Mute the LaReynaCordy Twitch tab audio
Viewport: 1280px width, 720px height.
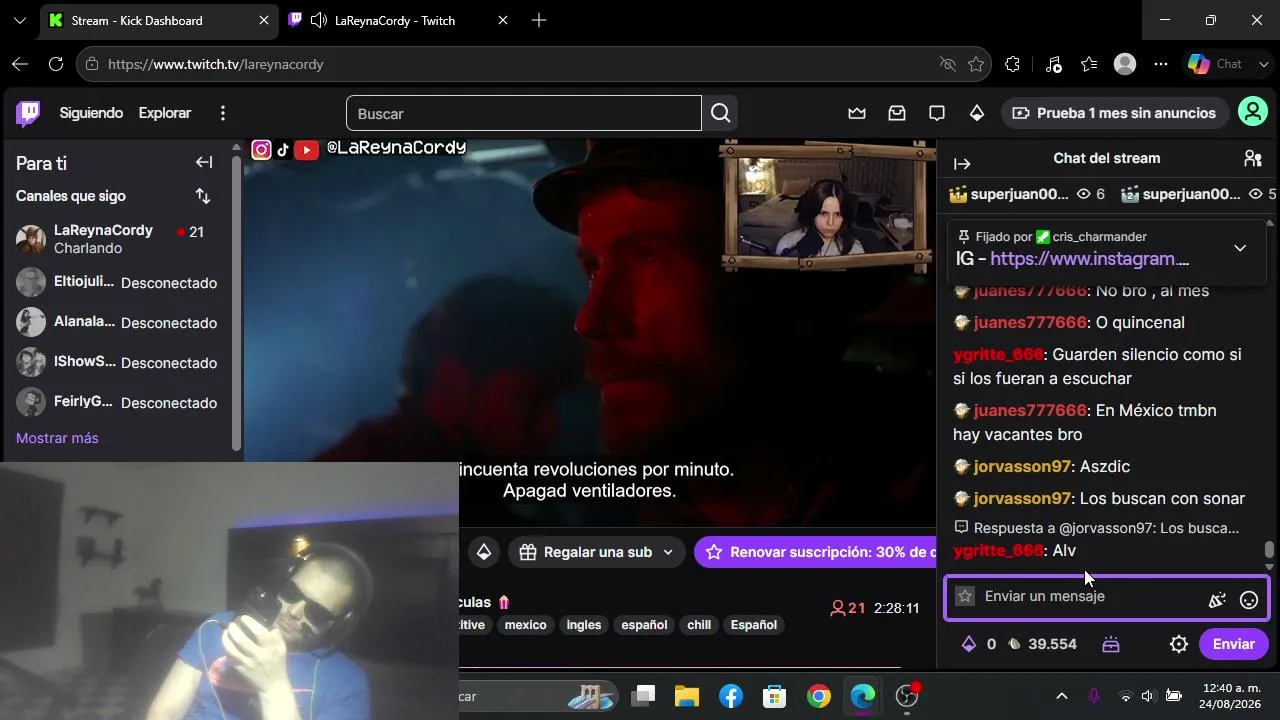click(319, 20)
